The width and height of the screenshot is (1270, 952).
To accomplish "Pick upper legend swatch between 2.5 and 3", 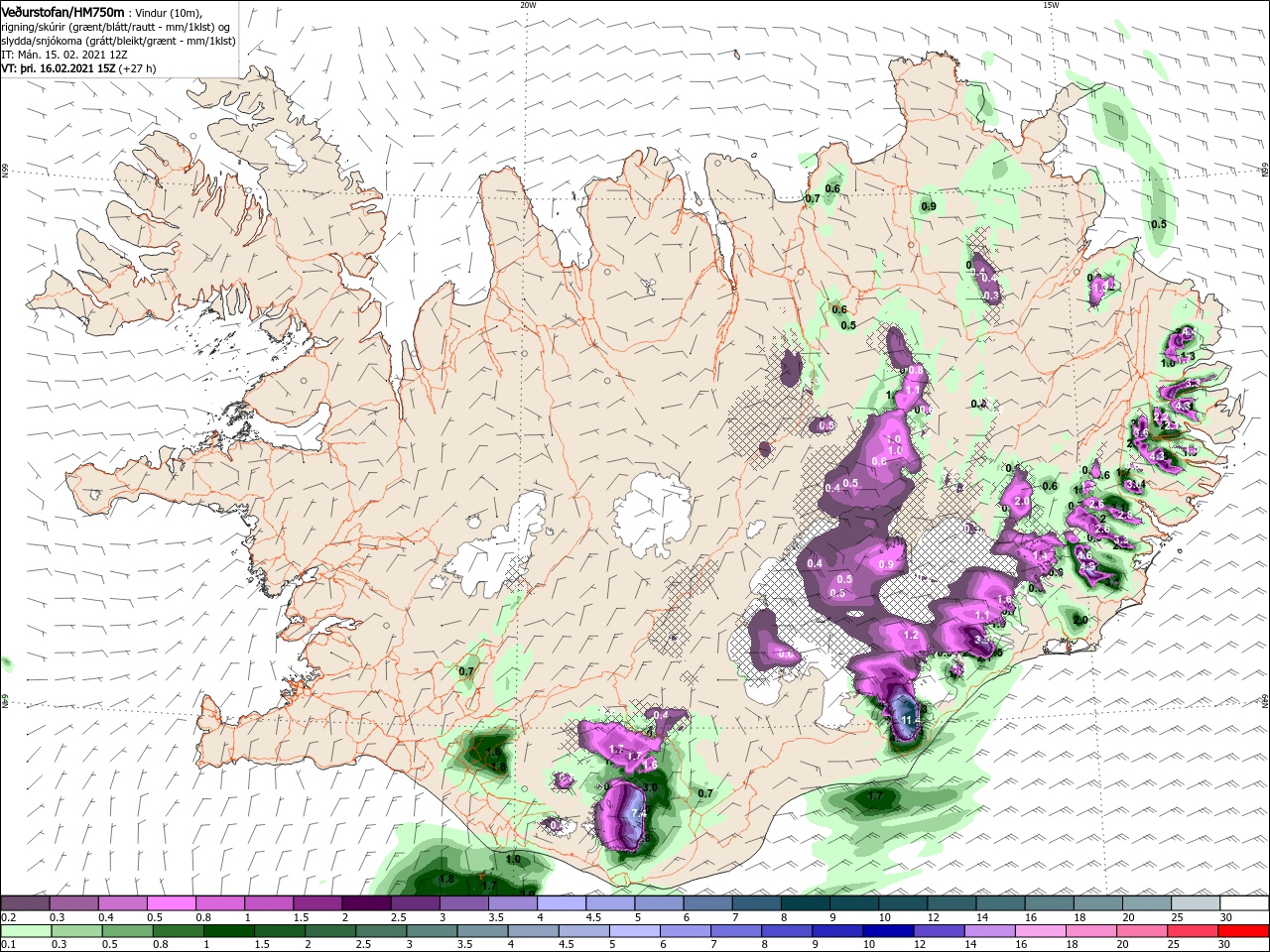I will pyautogui.click(x=416, y=903).
